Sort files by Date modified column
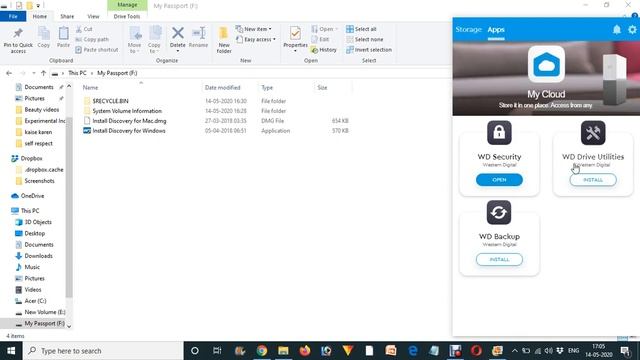 pyautogui.click(x=222, y=87)
